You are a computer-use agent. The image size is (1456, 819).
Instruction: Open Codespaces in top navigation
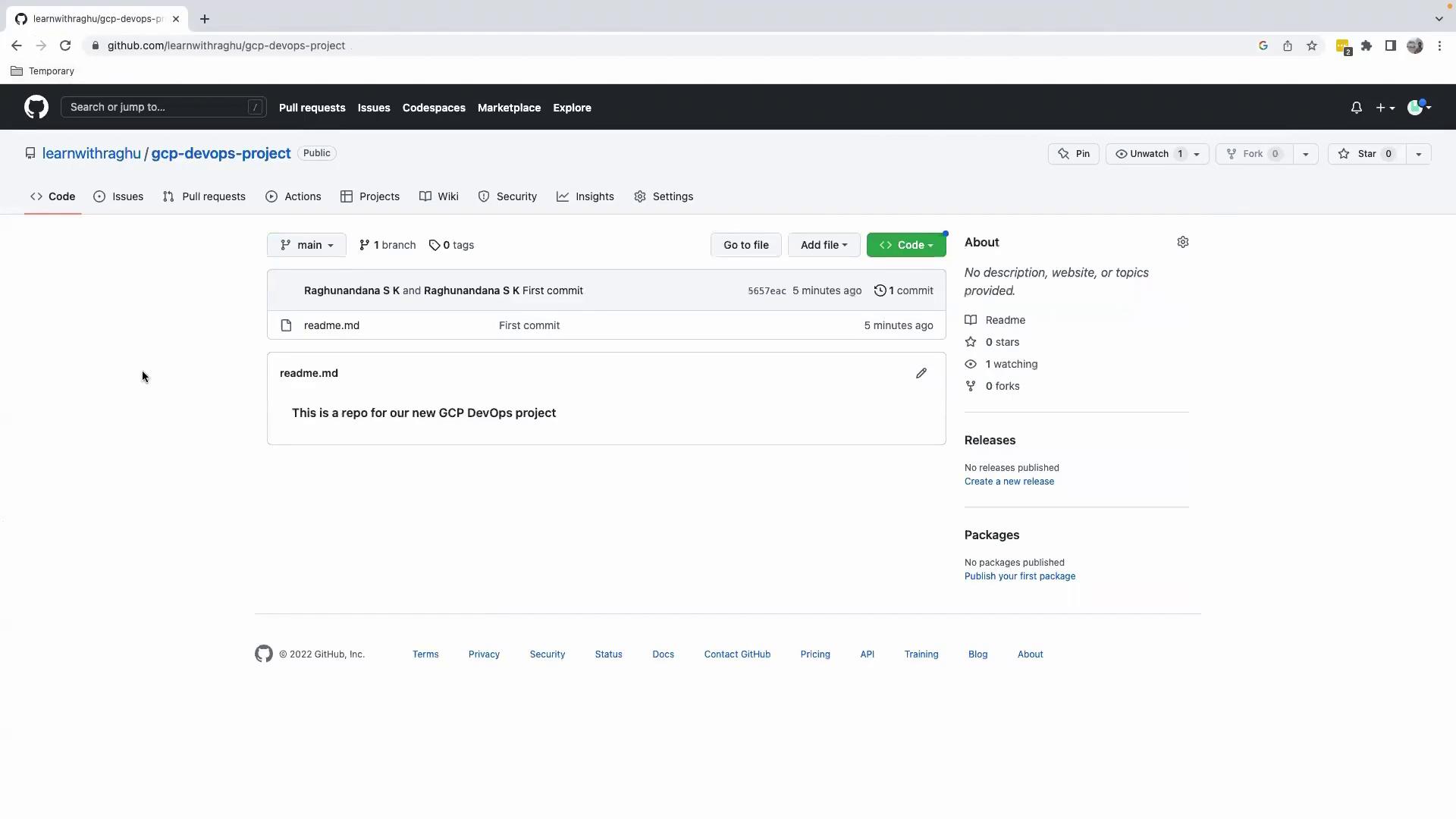coord(434,108)
